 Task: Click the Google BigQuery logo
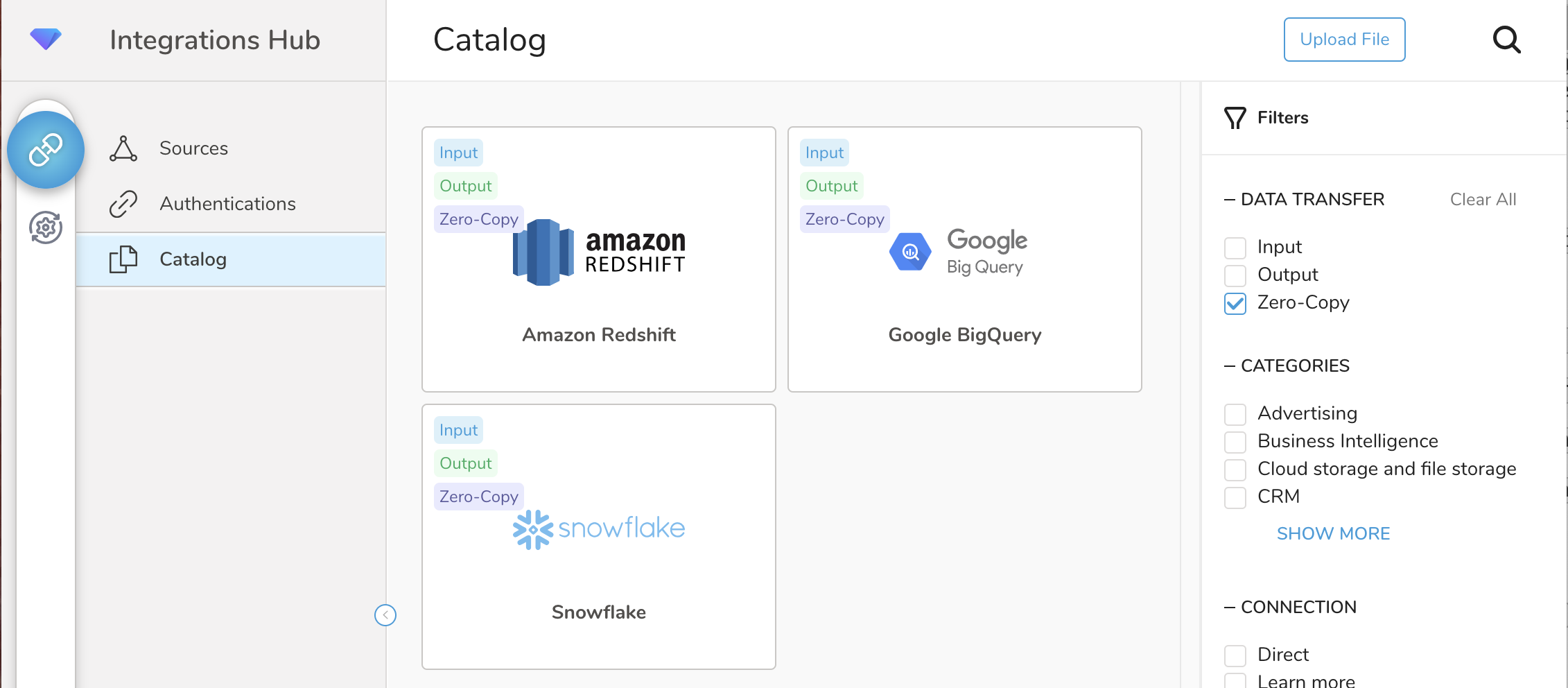point(959,252)
